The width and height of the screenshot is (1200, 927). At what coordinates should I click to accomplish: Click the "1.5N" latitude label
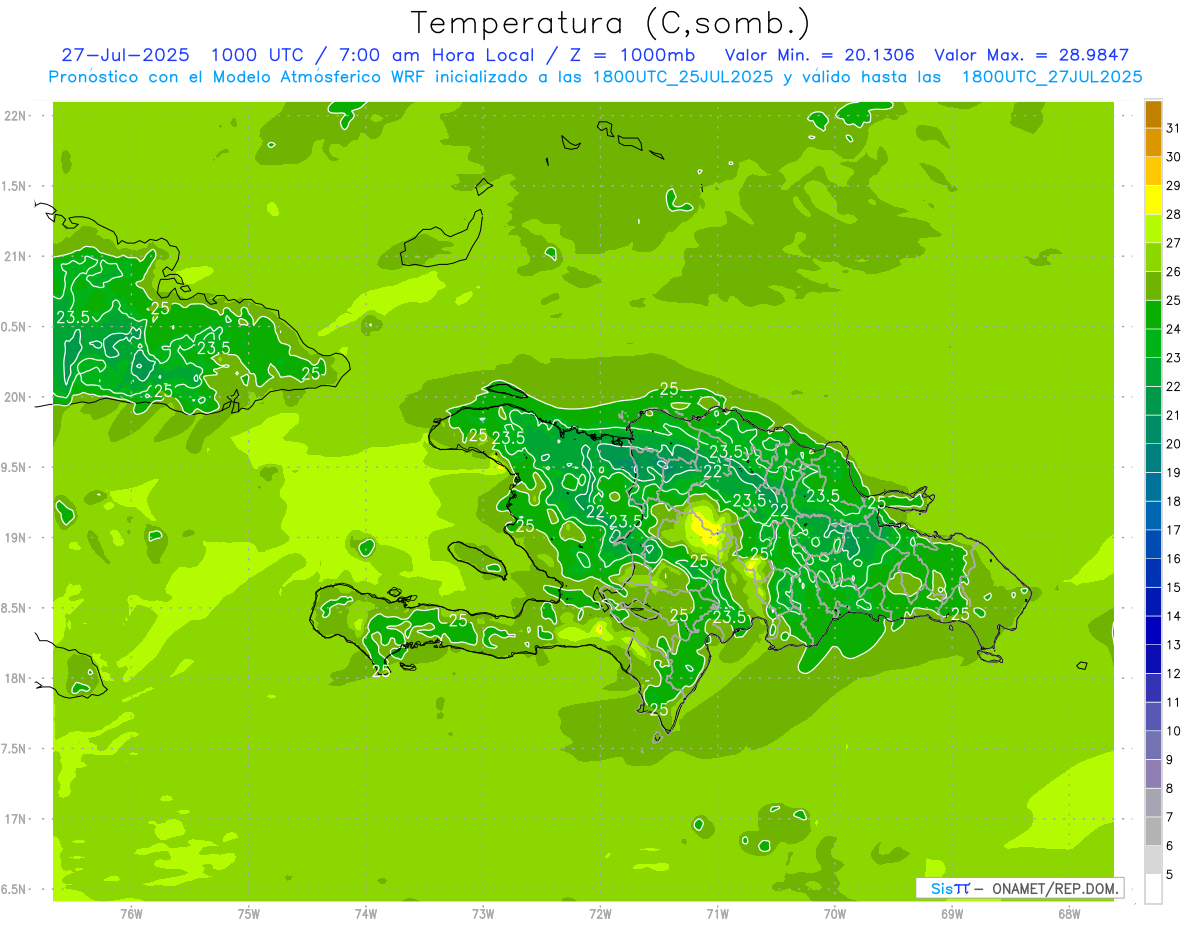pyautogui.click(x=15, y=186)
